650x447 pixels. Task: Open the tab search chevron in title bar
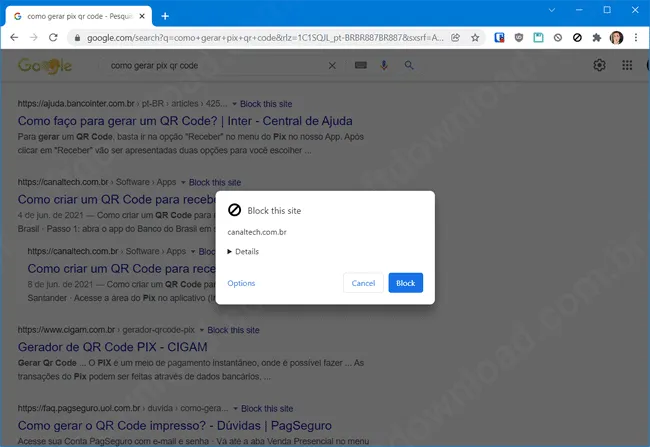[x=552, y=10]
